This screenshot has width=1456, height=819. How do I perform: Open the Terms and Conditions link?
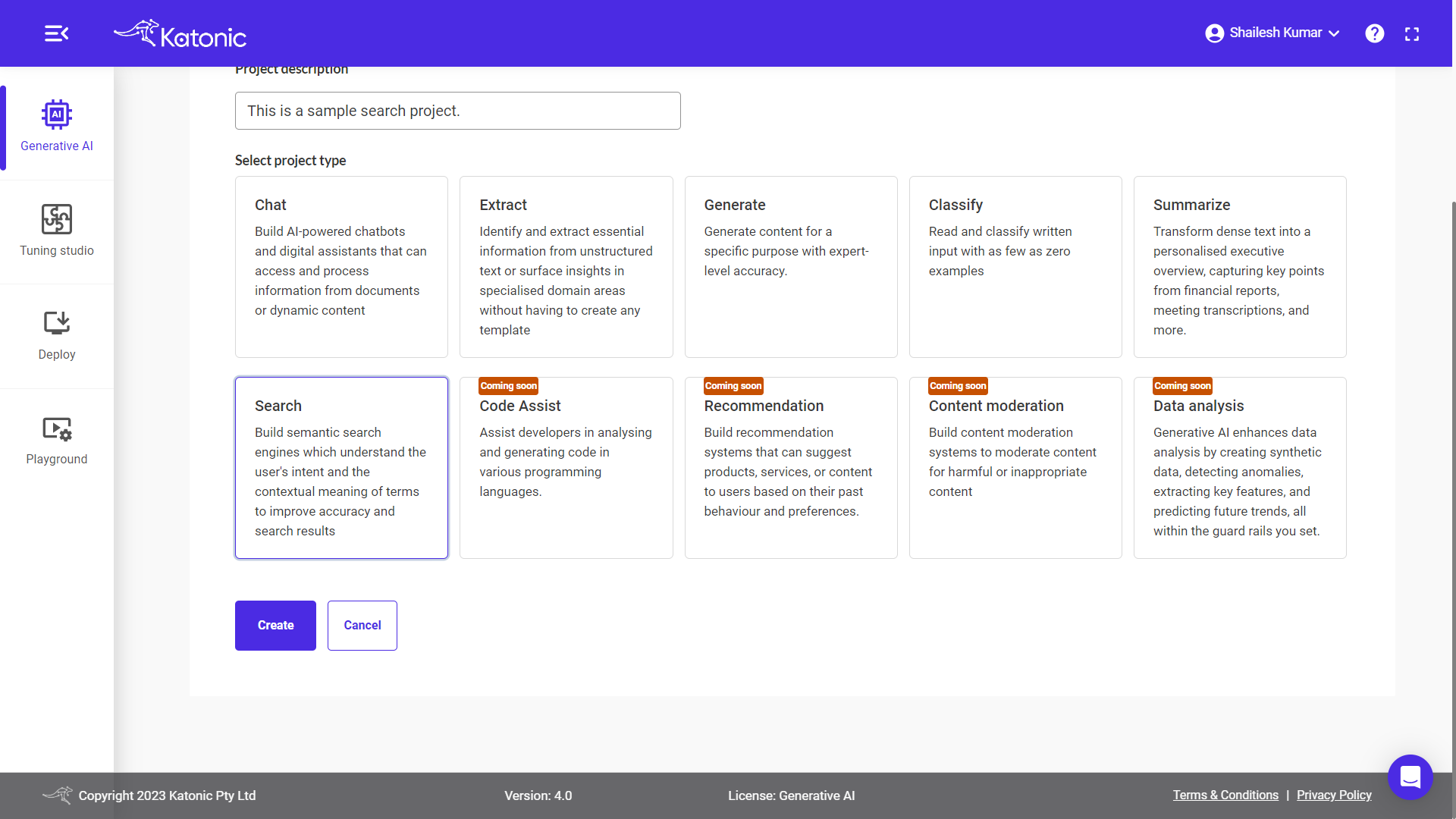[1225, 795]
